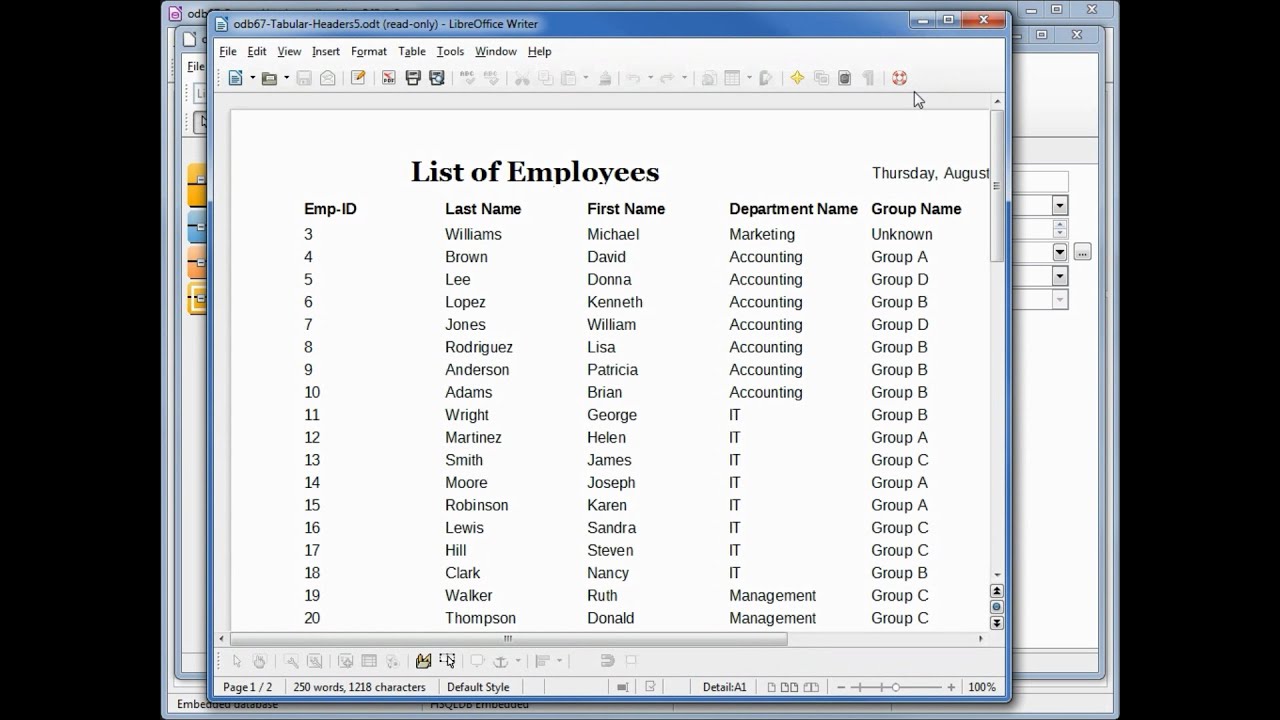Click the last name Rodriguez cell
The width and height of the screenshot is (1280, 720).
click(479, 347)
